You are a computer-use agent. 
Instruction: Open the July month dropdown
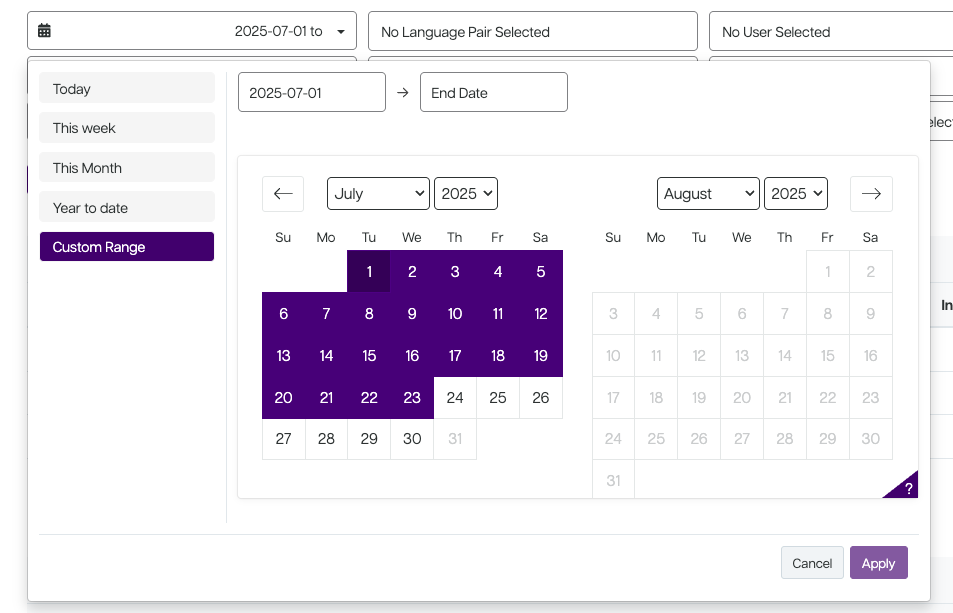pos(378,194)
